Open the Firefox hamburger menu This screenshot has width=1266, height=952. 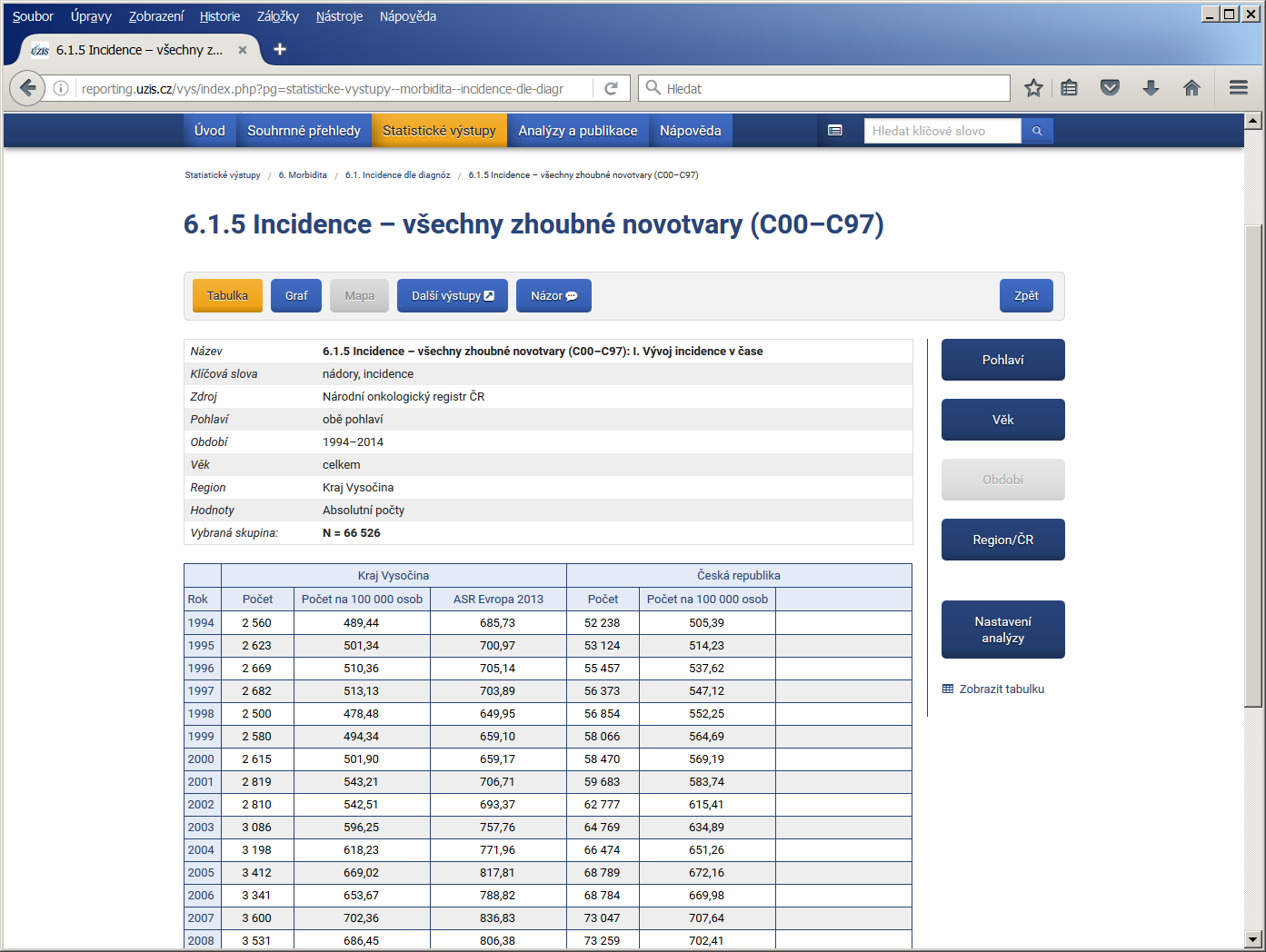1238,88
